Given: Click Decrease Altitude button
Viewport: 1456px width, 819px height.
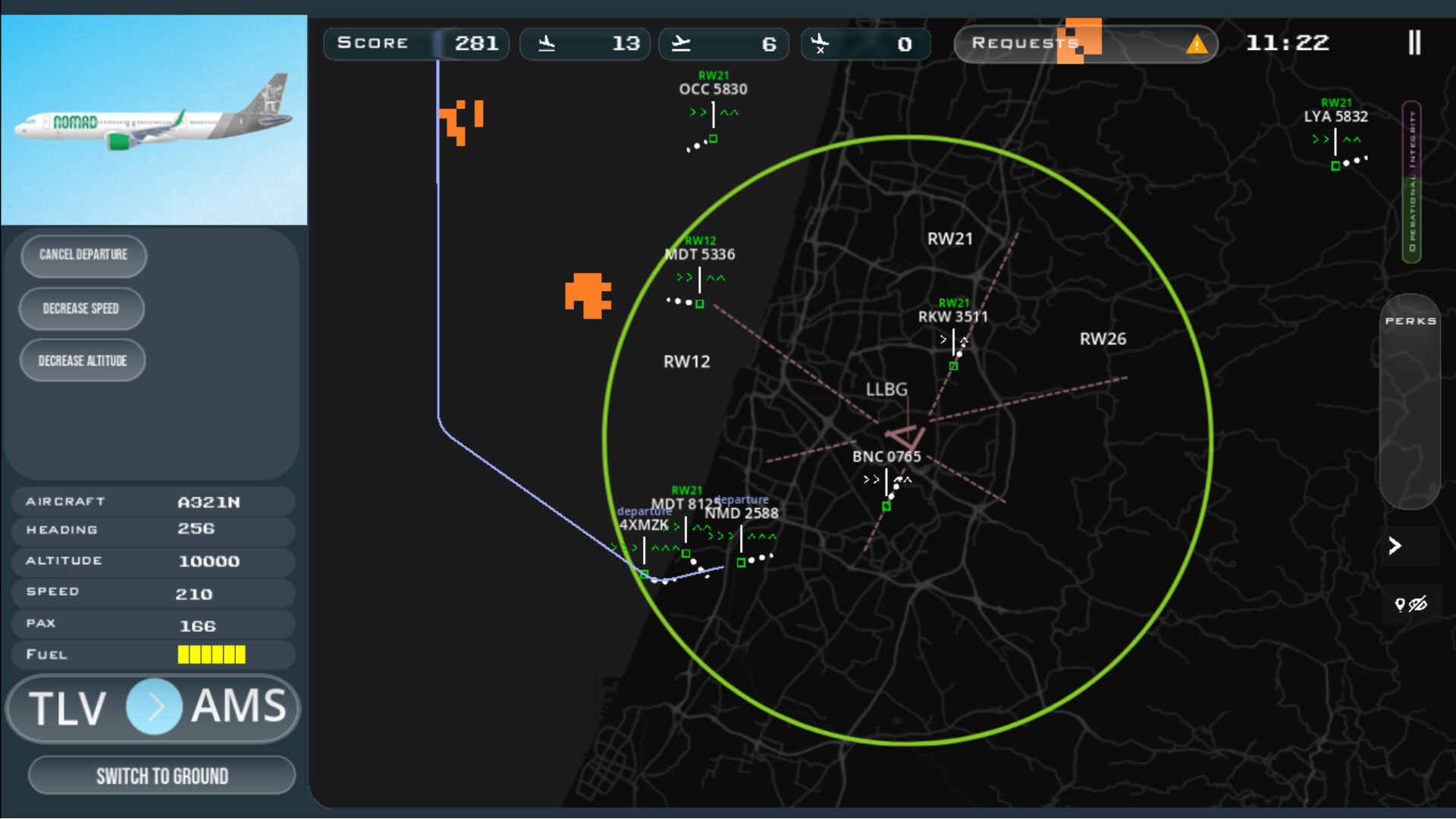Looking at the screenshot, I should pos(83,361).
